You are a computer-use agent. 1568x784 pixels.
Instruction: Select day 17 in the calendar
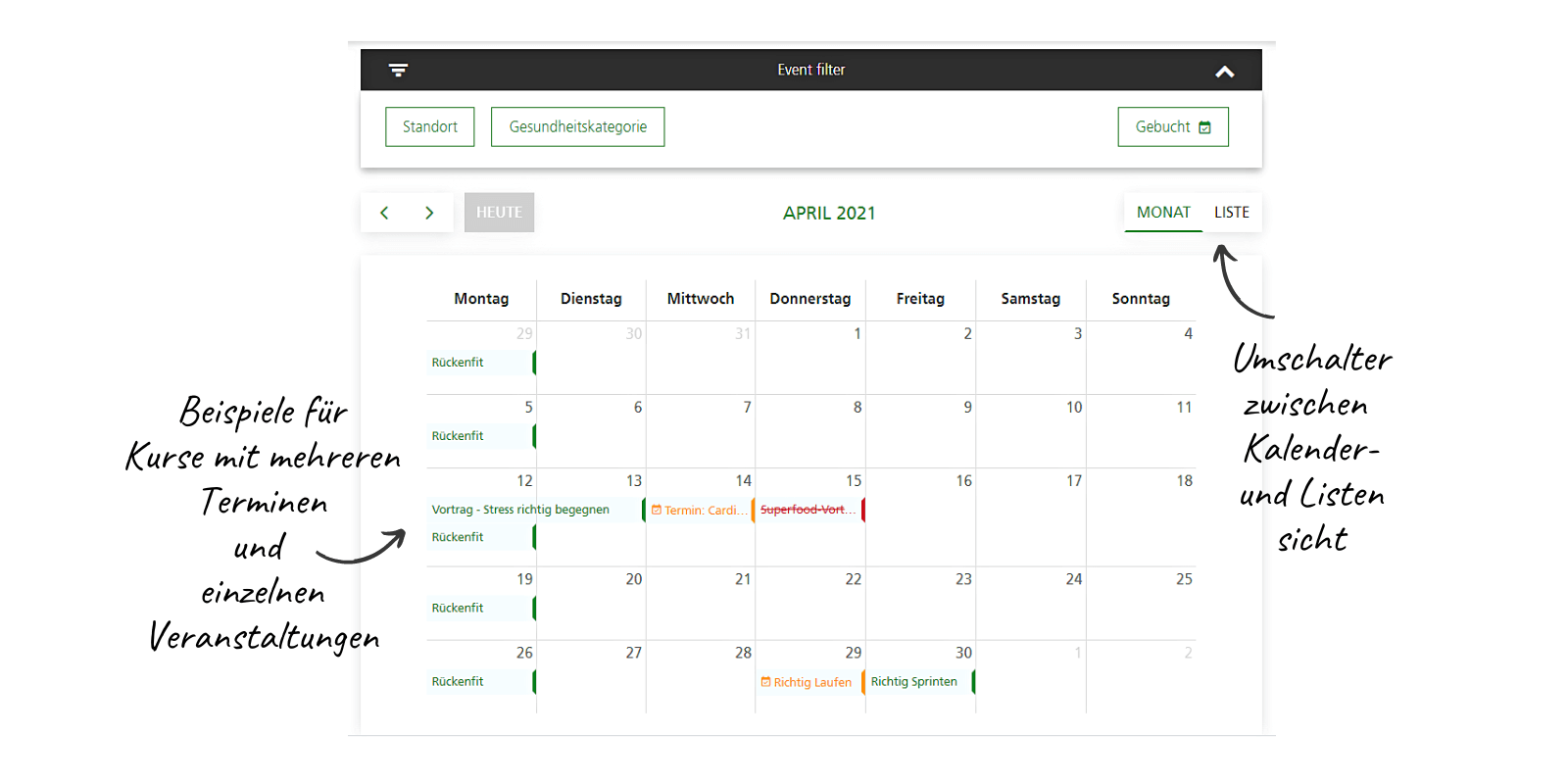tap(1074, 481)
